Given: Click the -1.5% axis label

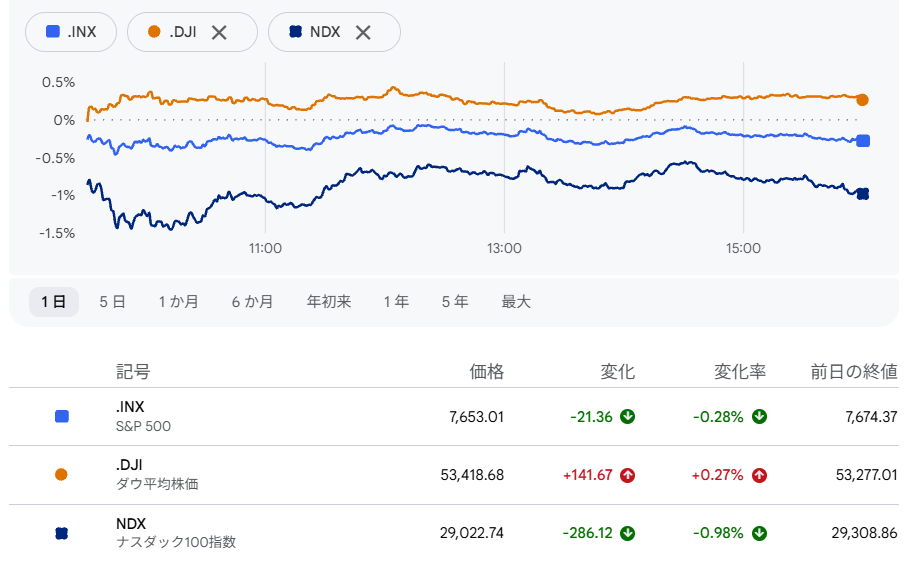Looking at the screenshot, I should point(57,234).
